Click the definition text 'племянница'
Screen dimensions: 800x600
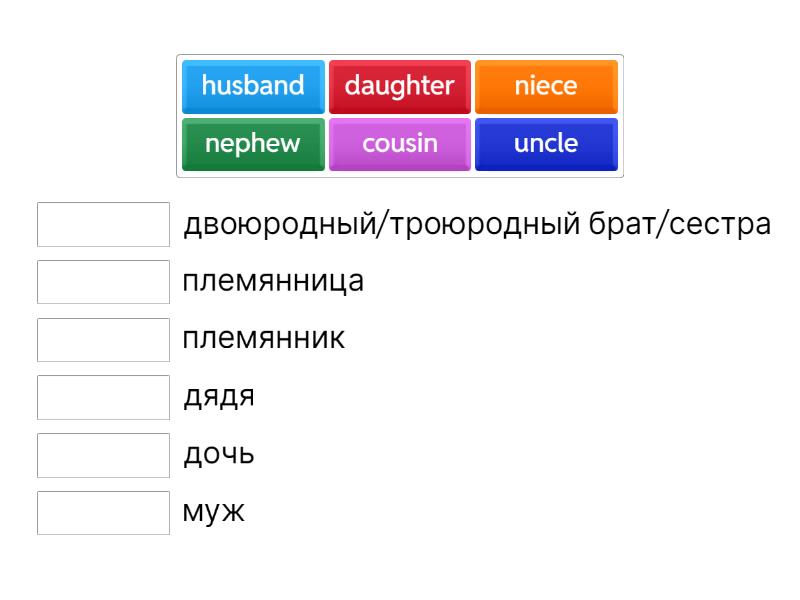click(273, 282)
